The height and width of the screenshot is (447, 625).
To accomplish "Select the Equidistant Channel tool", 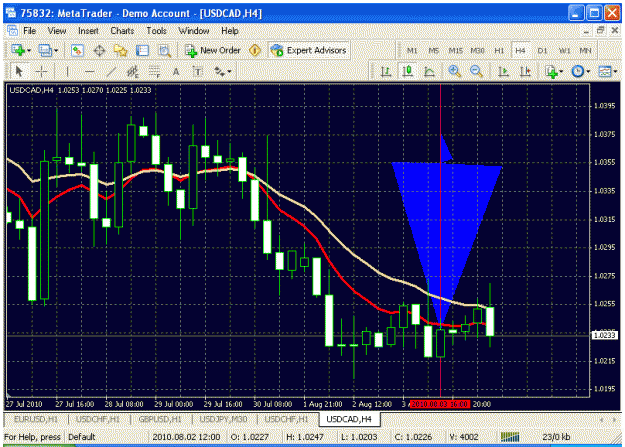I will 133,72.
